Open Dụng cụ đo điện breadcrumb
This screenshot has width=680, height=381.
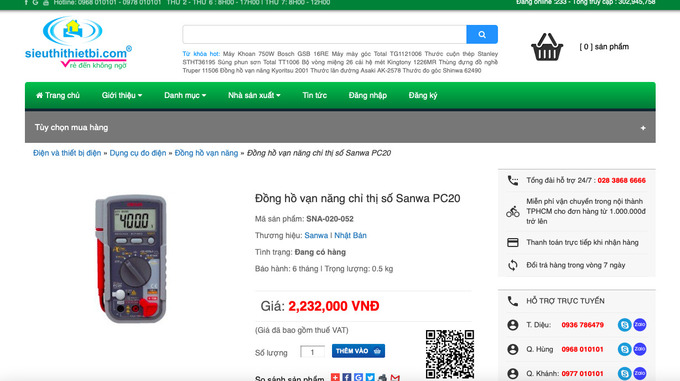[x=137, y=153]
